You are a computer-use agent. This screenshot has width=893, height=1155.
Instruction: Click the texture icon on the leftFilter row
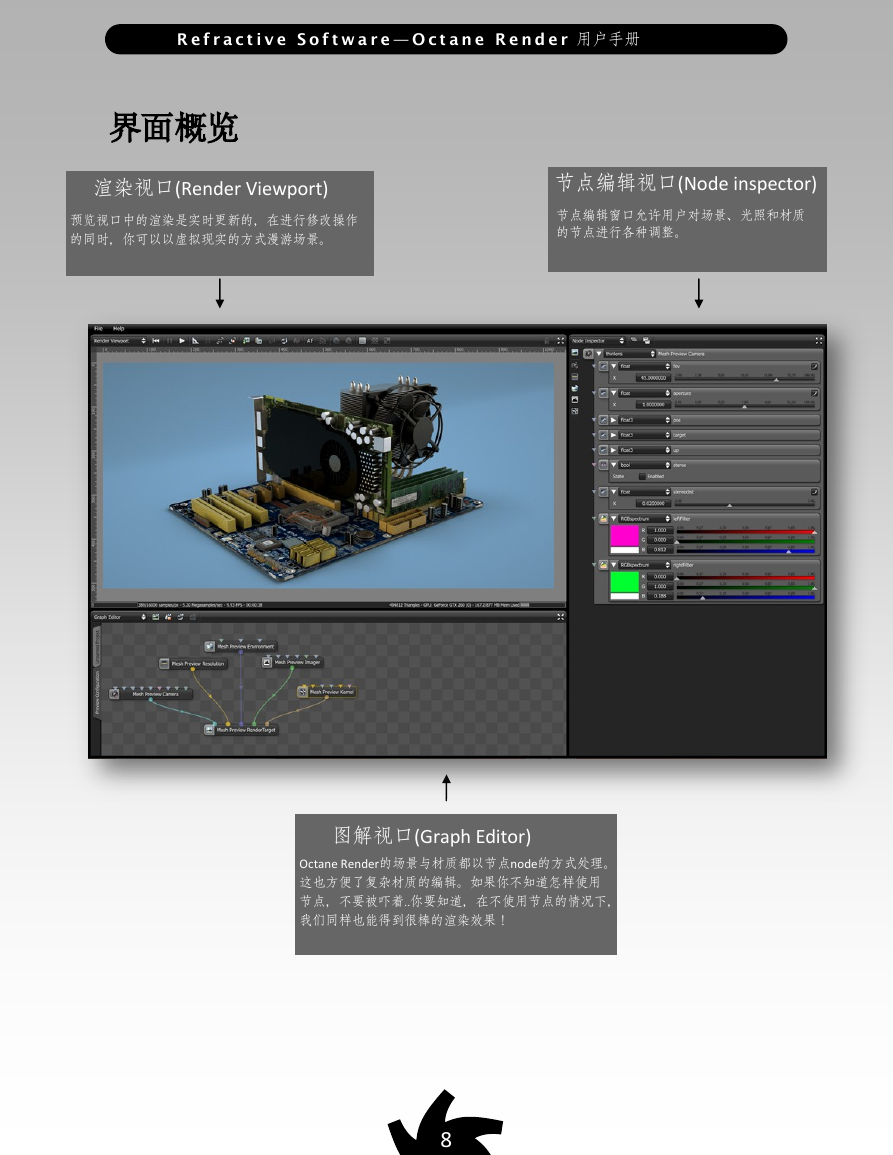pos(603,519)
